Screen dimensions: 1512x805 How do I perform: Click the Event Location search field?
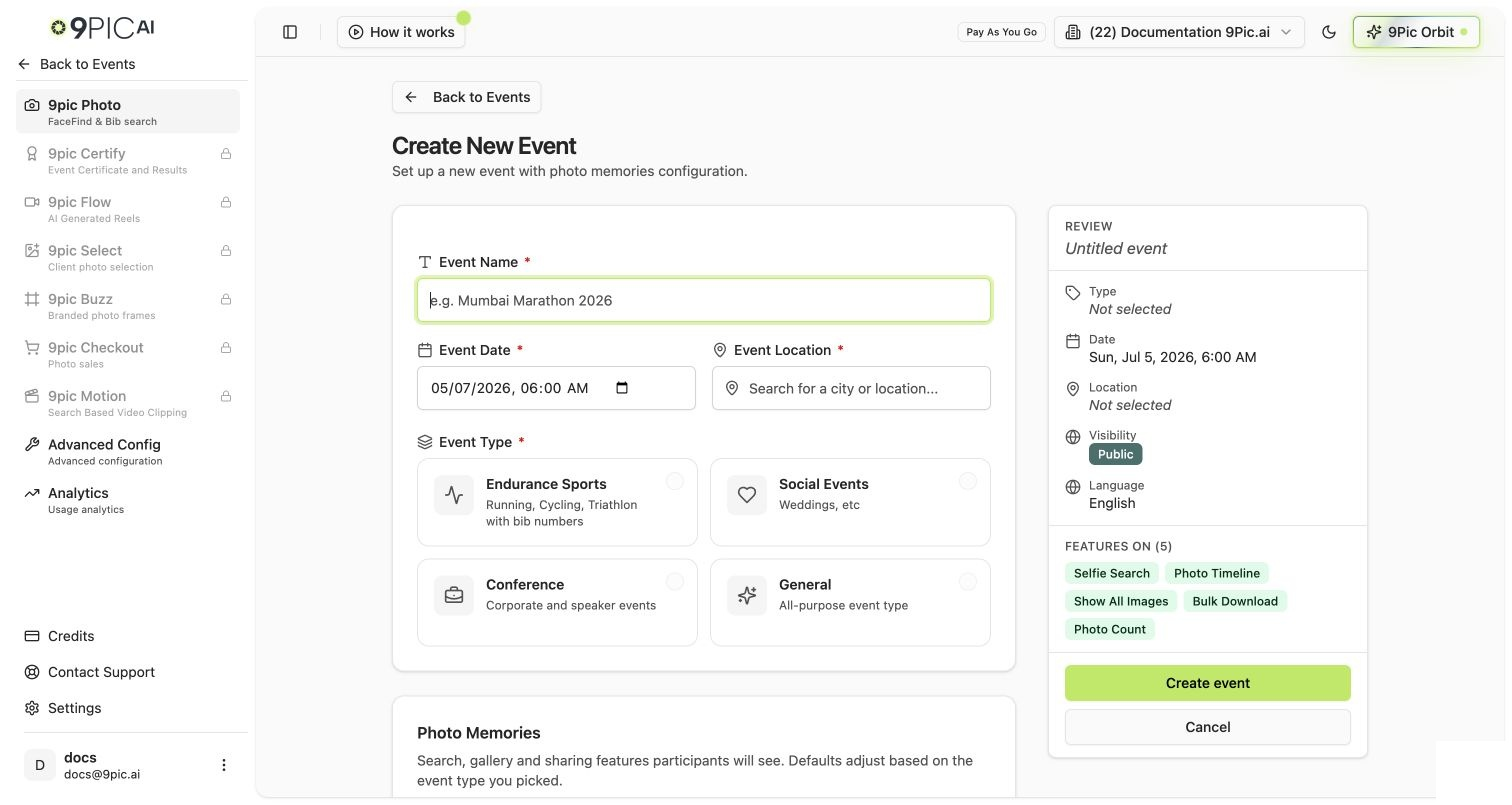click(x=851, y=388)
